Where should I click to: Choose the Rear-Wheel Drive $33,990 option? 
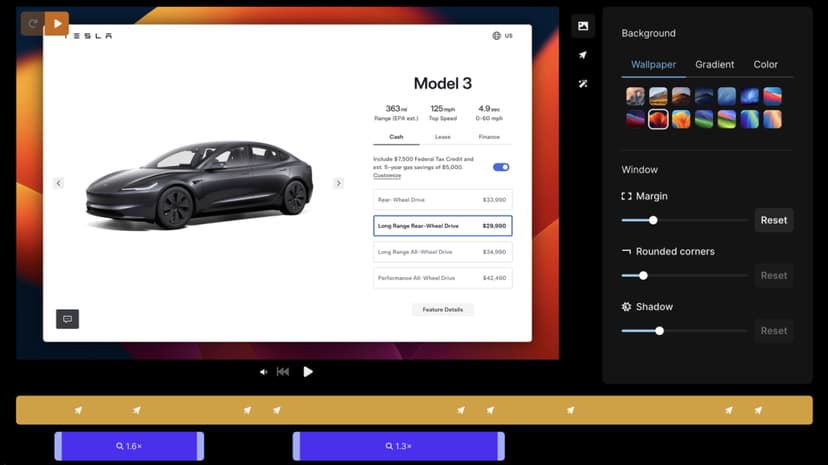[443, 200]
